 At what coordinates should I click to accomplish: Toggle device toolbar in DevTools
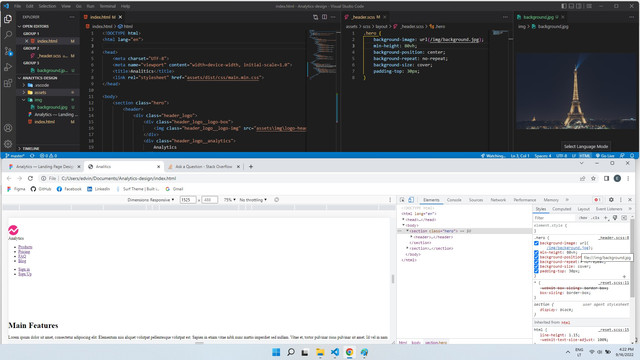pos(411,200)
